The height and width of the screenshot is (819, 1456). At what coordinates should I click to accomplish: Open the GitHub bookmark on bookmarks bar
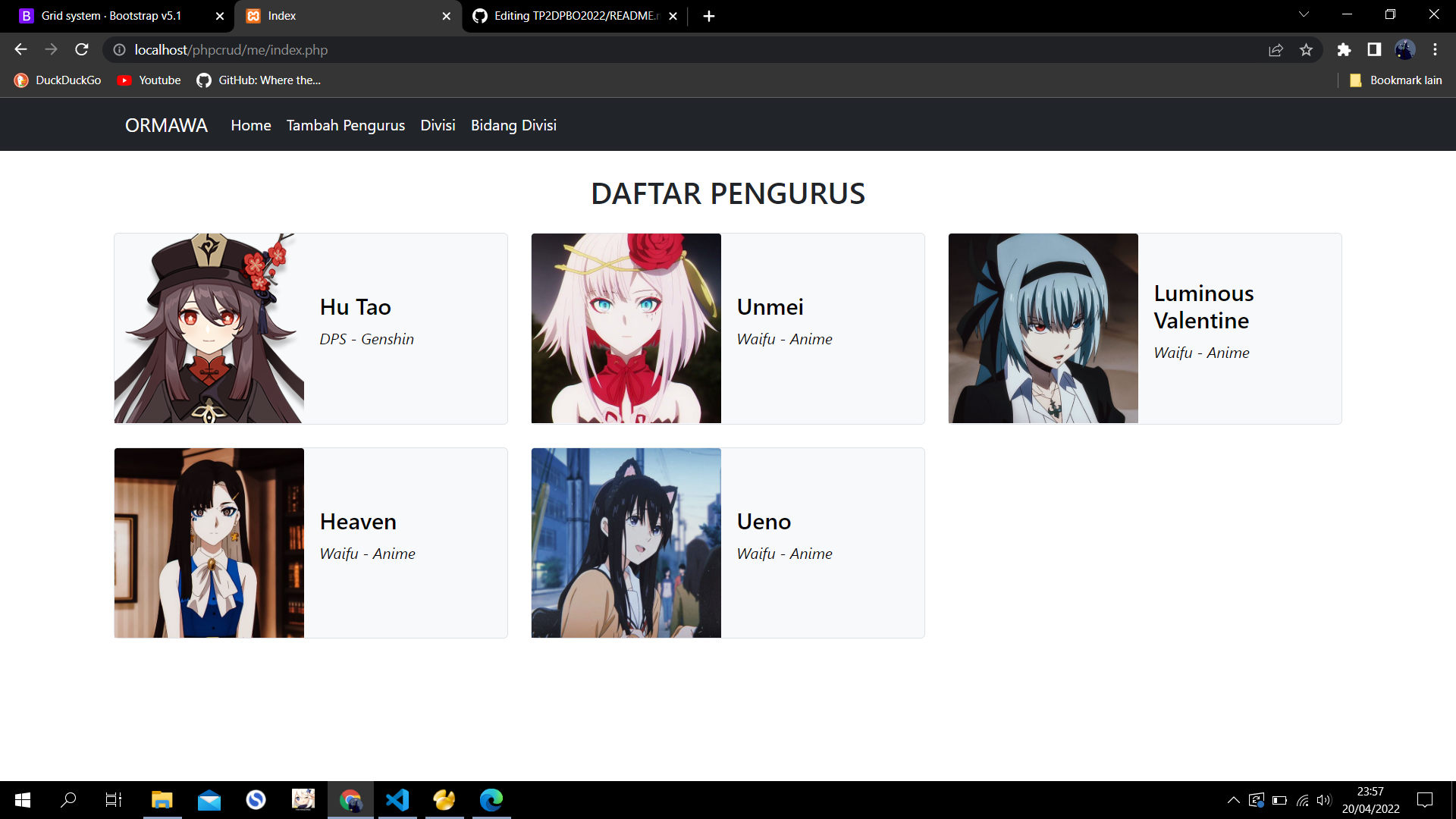259,80
